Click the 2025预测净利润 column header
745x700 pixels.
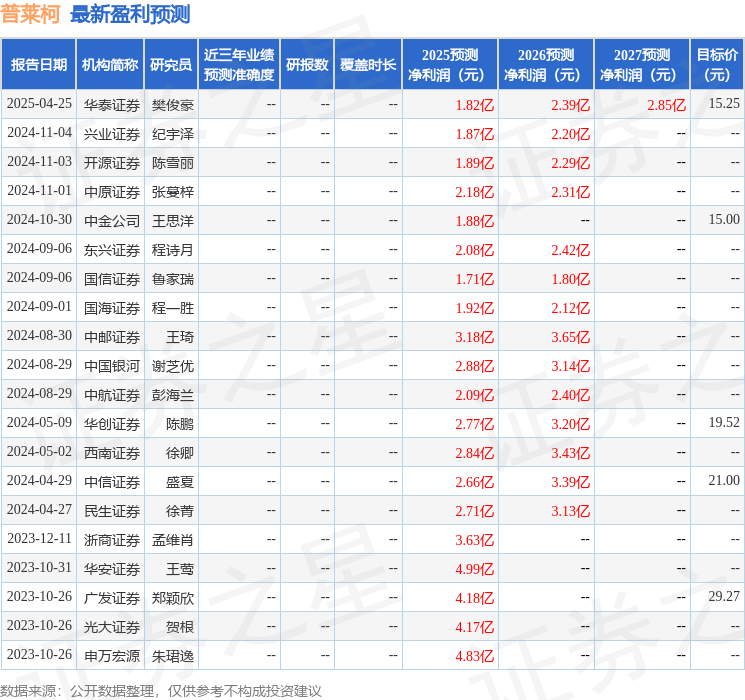450,65
